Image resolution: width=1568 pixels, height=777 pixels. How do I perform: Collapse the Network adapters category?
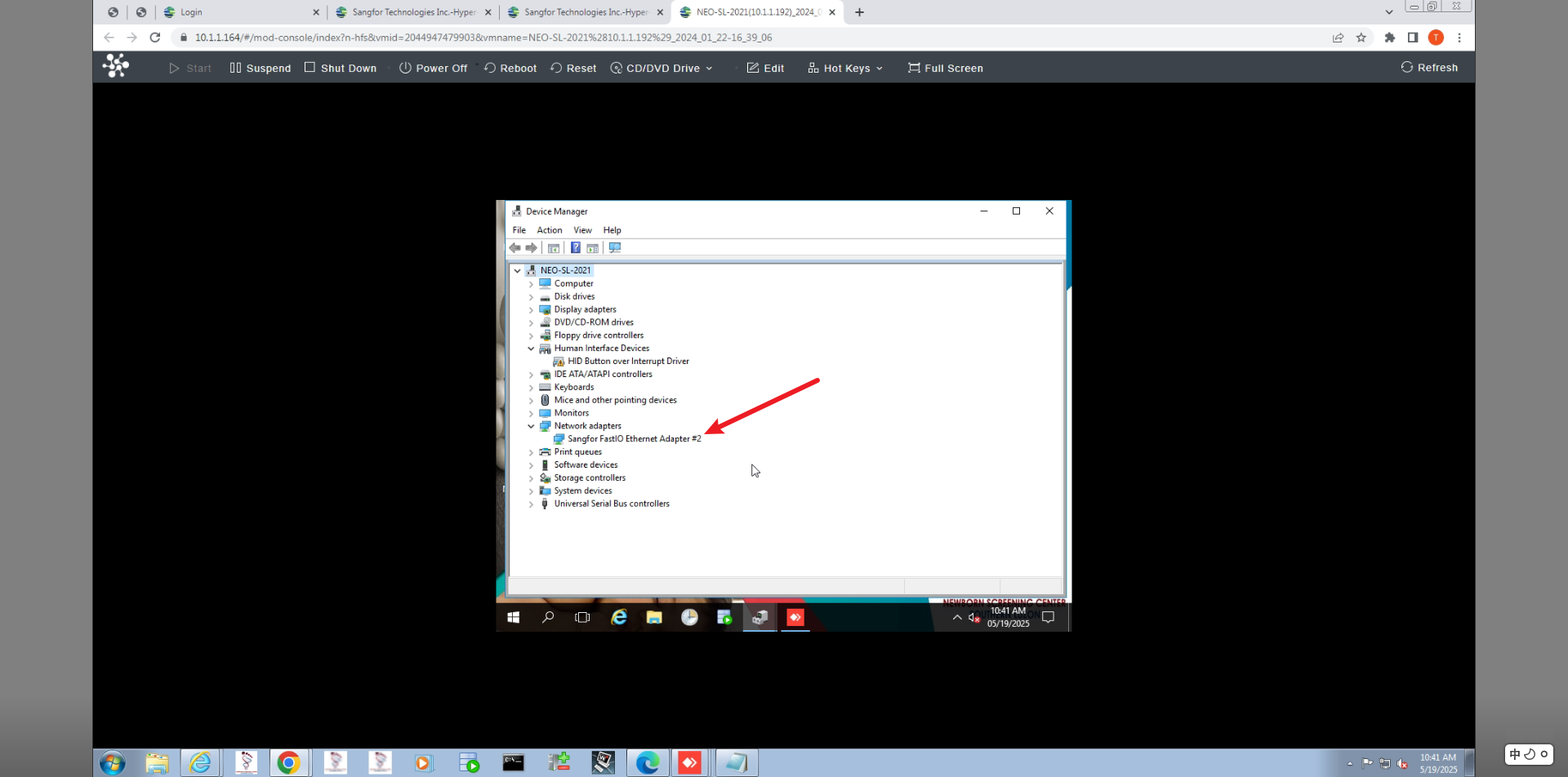point(531,426)
